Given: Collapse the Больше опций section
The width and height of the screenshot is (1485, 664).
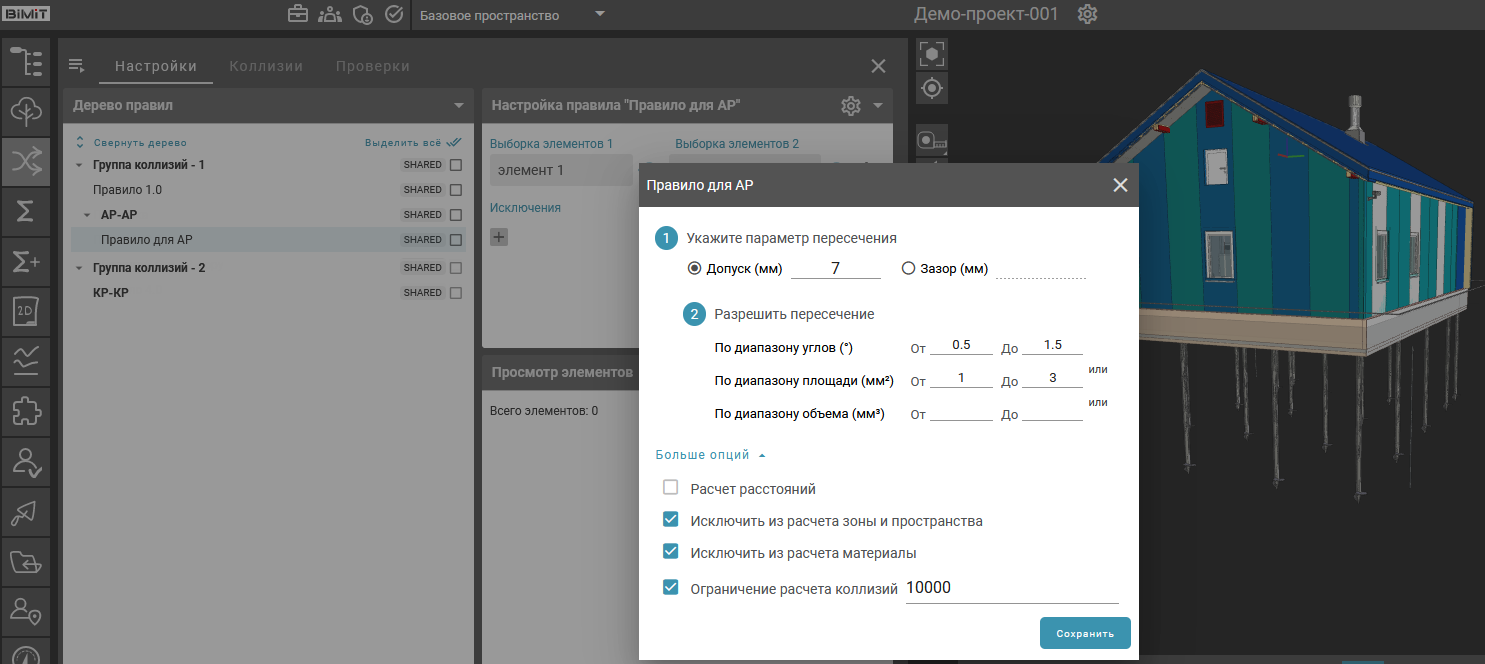Looking at the screenshot, I should pos(710,455).
